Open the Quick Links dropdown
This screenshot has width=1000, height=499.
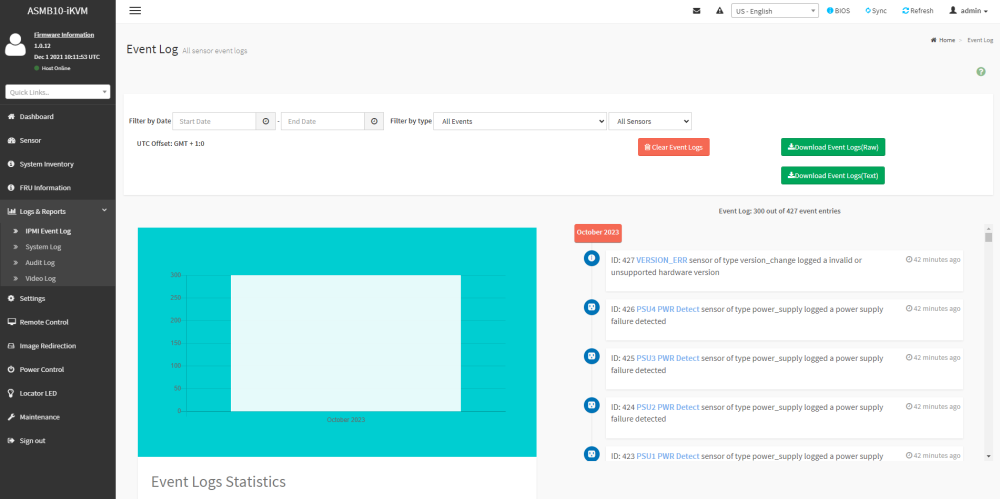[57, 92]
